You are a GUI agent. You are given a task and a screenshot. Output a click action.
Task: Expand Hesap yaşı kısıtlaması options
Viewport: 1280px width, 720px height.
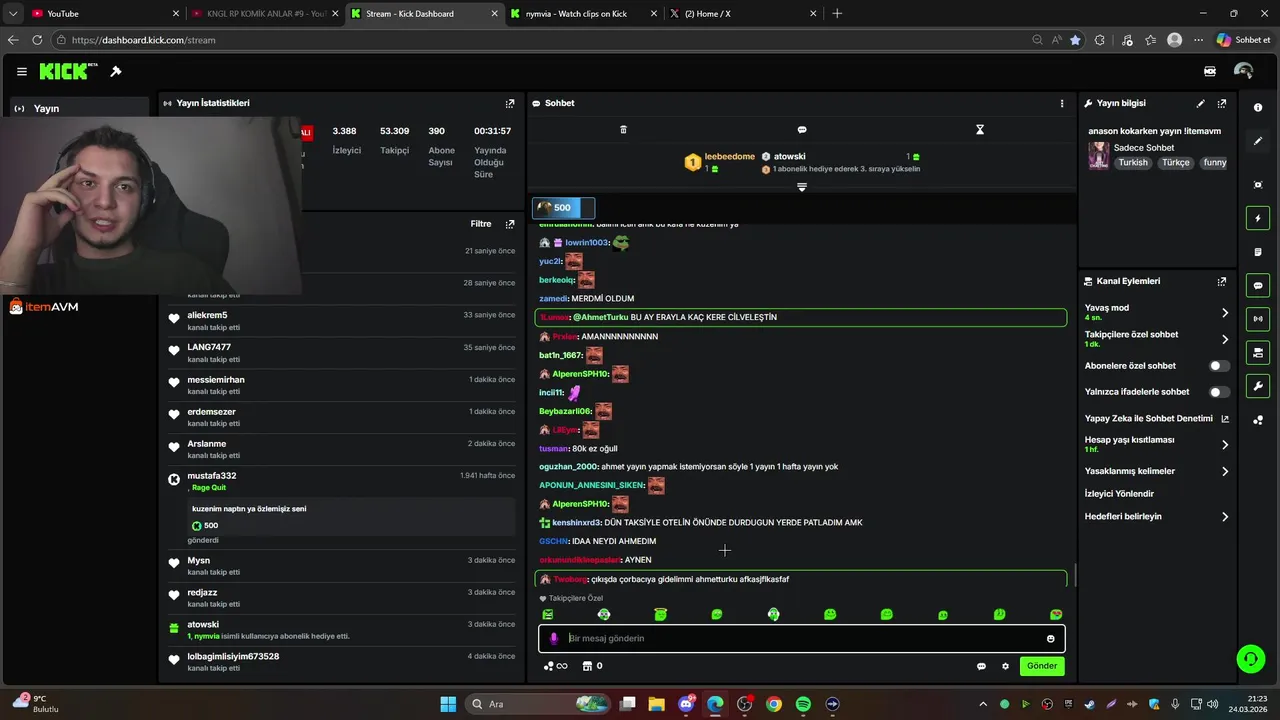tap(1225, 445)
